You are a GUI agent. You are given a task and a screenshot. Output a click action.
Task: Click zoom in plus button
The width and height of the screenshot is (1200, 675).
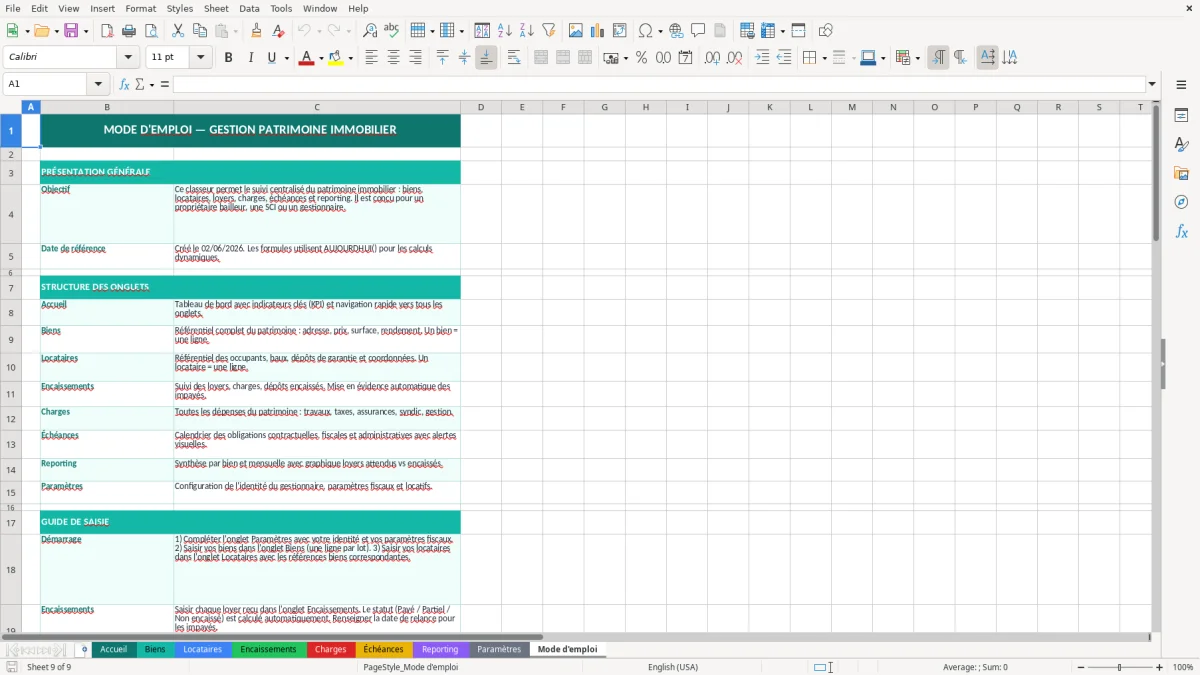coord(1160,667)
